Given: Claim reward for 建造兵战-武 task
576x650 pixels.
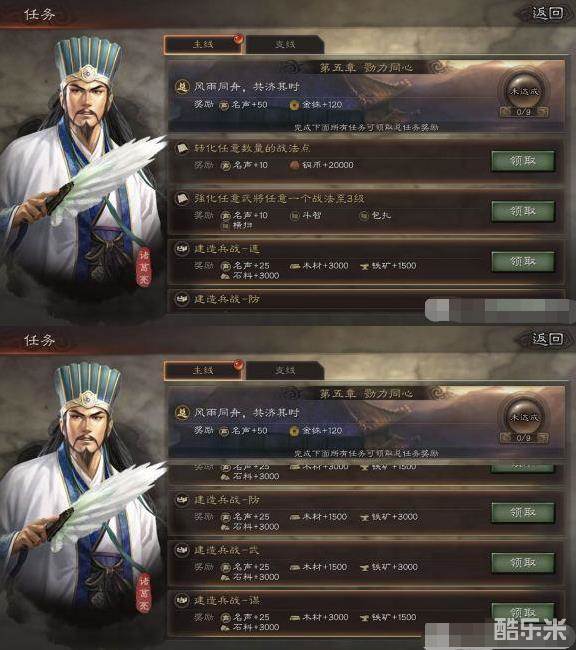Looking at the screenshot, I should click(x=523, y=563).
